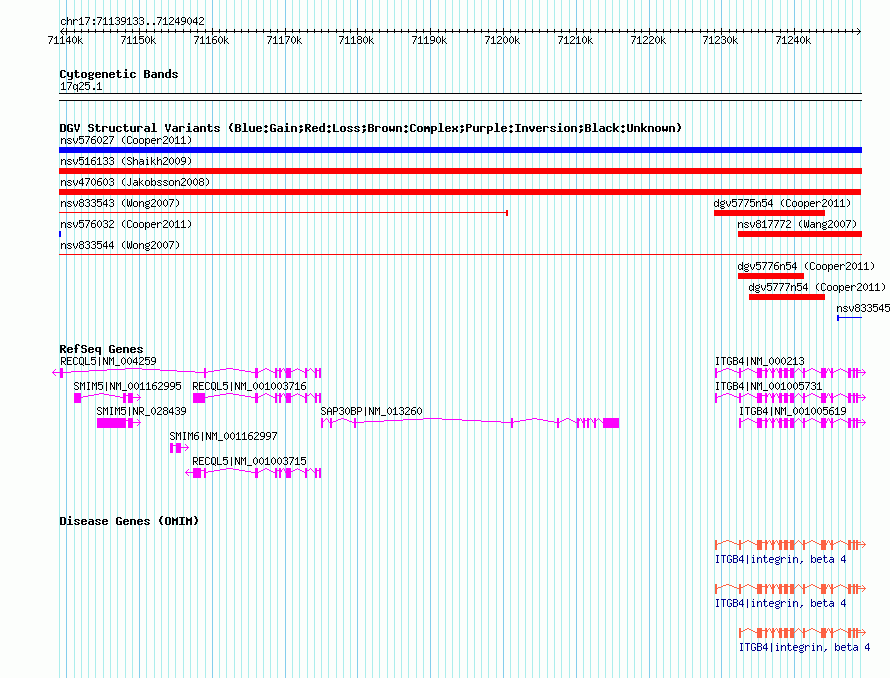Select the dgv5775n54 red loss bar

point(769,213)
